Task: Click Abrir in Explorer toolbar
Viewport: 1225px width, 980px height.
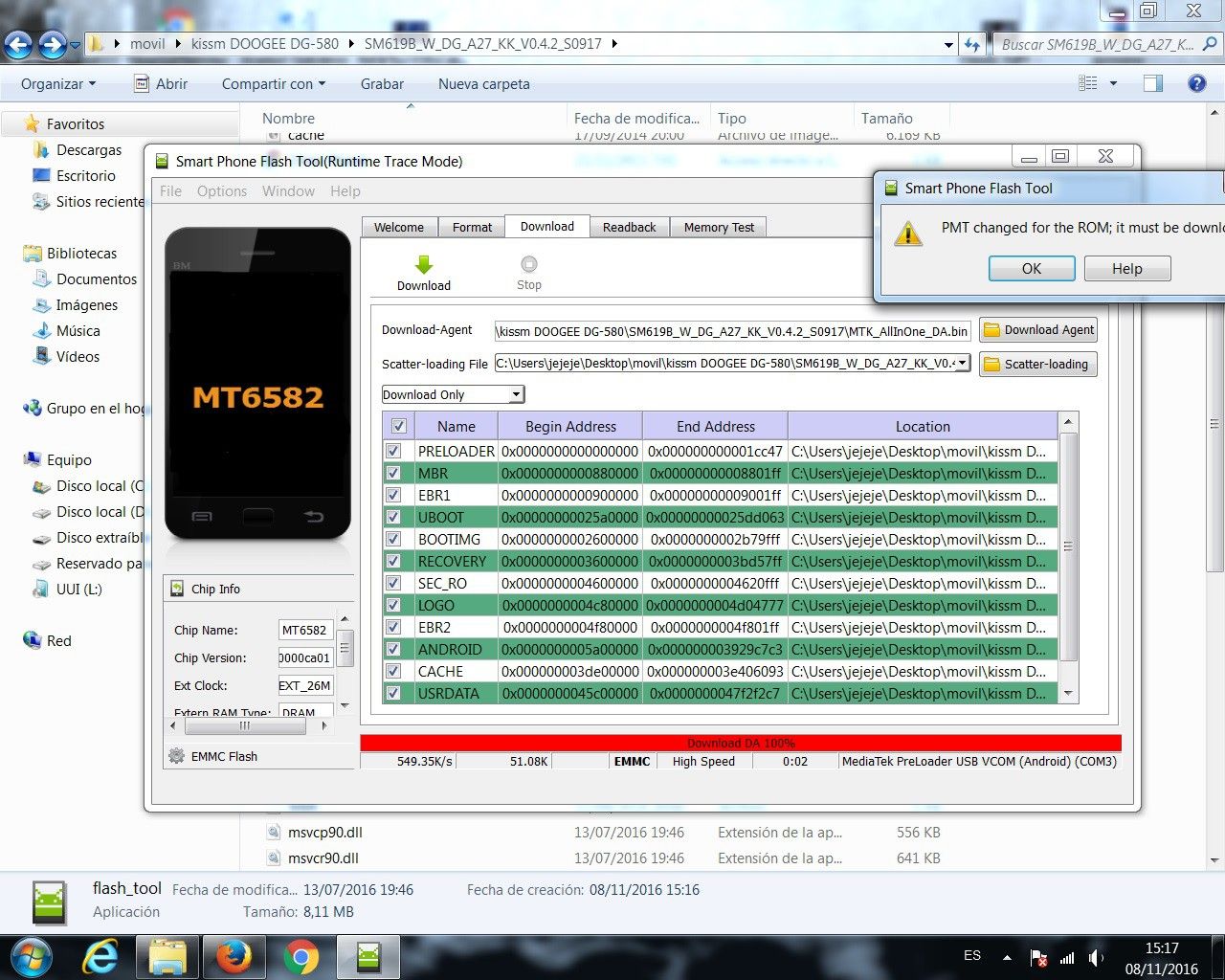Action: [x=161, y=84]
